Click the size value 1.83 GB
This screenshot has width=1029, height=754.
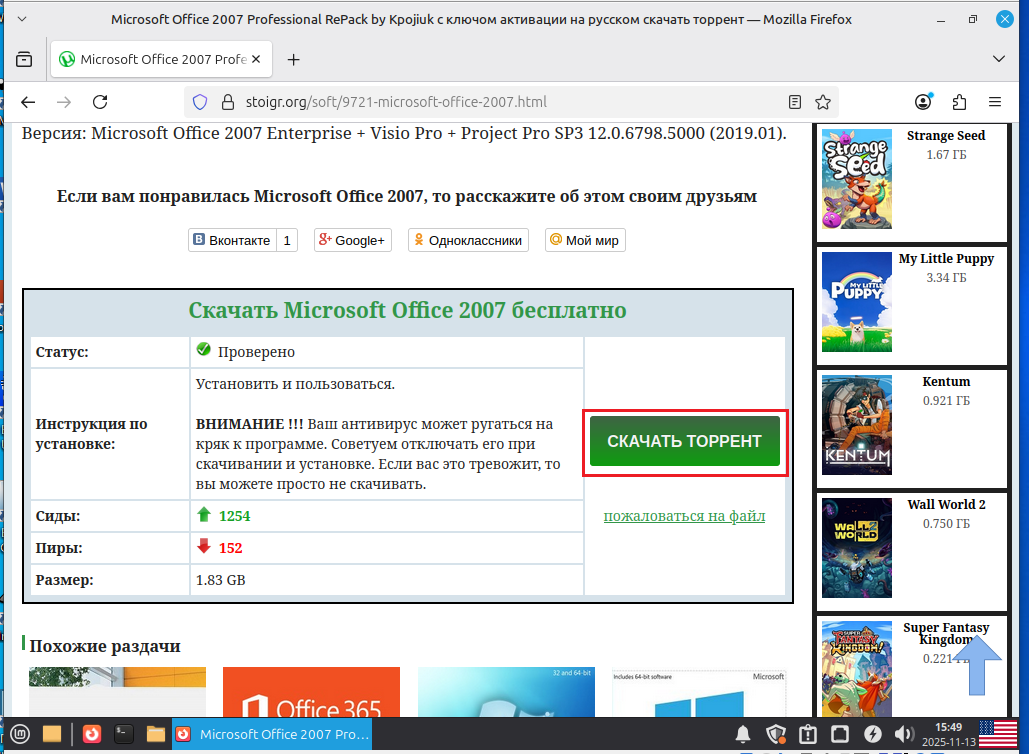(220, 580)
